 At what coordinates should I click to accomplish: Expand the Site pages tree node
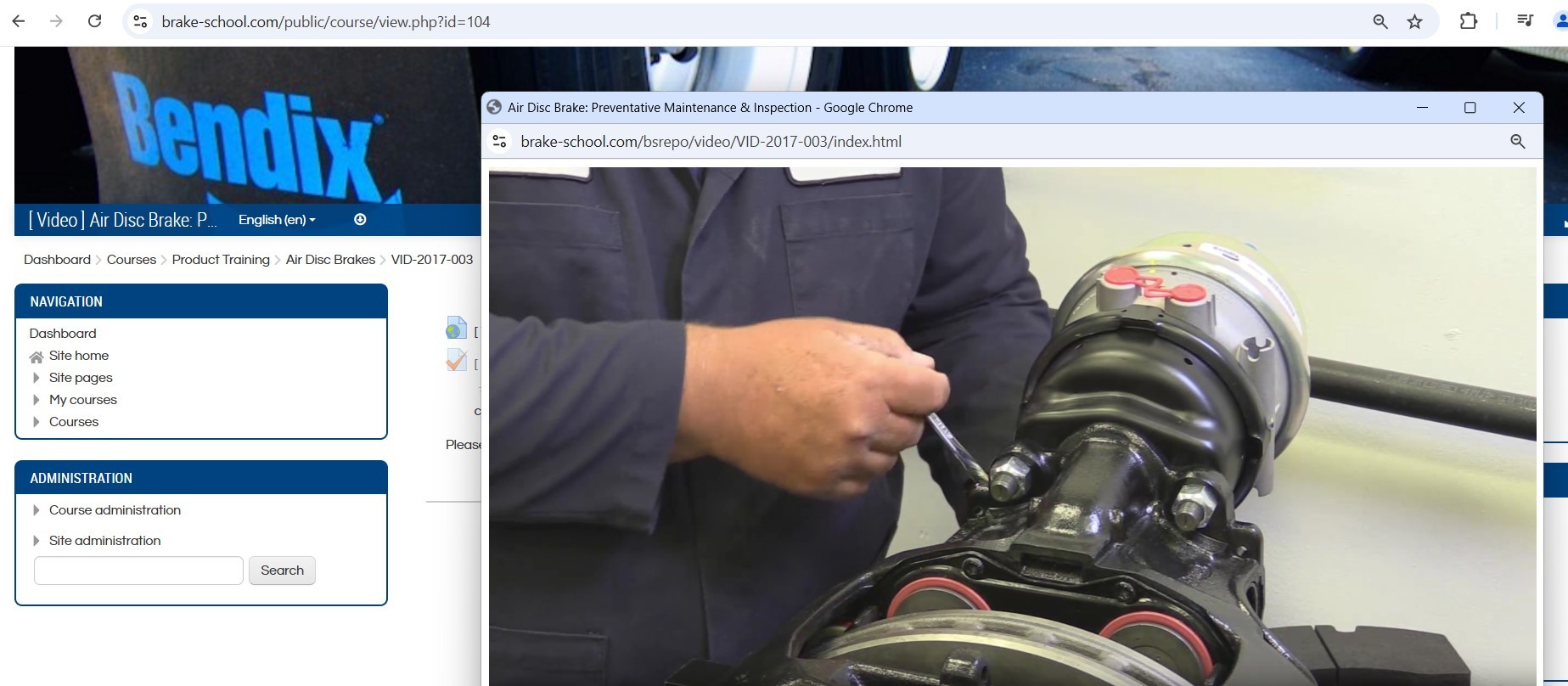(x=37, y=378)
